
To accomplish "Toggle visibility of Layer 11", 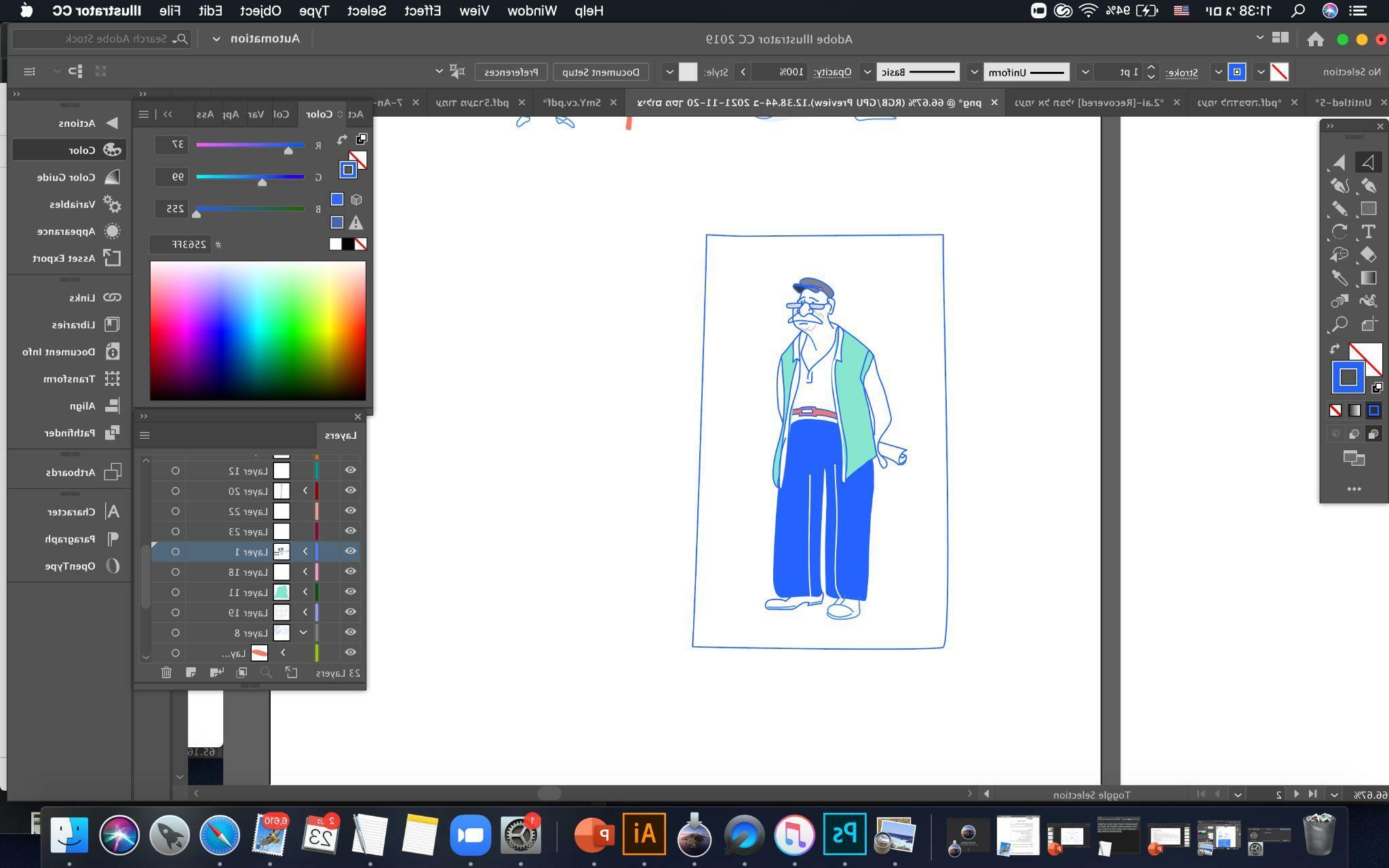I will coord(350,592).
